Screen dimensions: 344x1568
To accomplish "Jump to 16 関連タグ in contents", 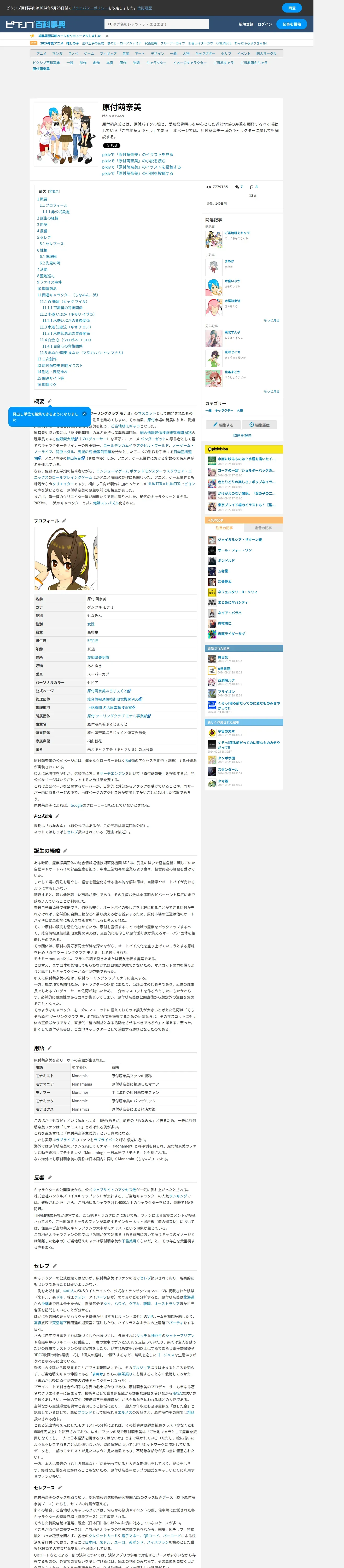I will (x=47, y=385).
